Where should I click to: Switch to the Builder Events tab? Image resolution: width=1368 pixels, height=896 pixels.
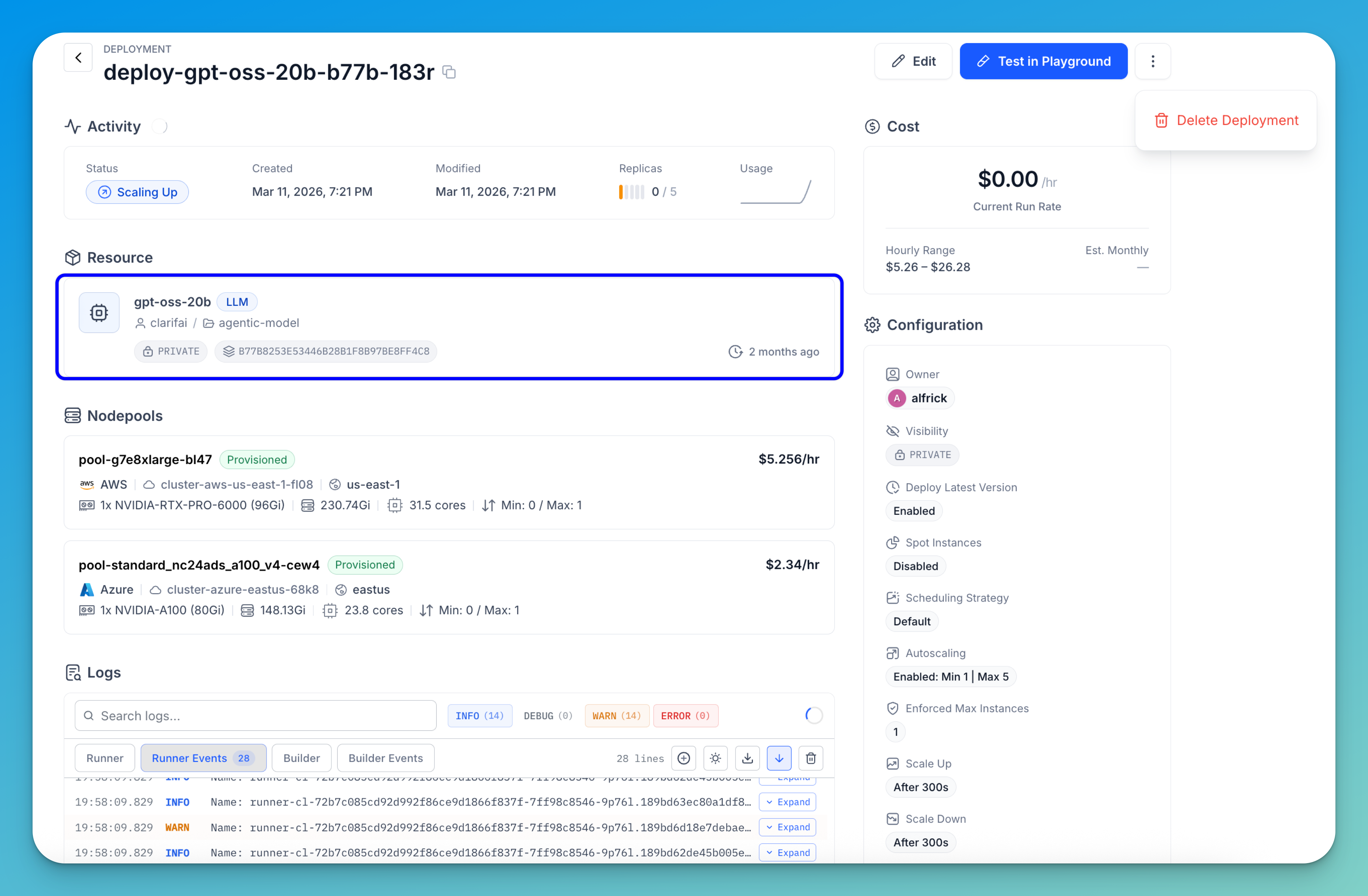pos(385,758)
